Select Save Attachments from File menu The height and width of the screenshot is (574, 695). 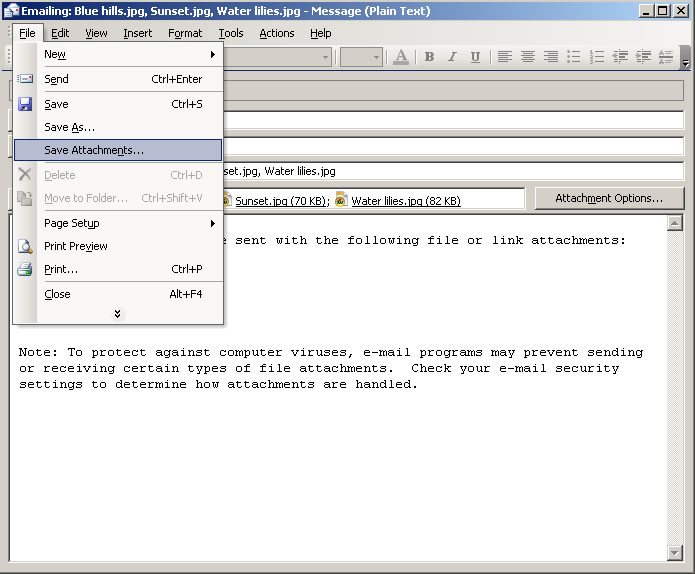coord(94,150)
